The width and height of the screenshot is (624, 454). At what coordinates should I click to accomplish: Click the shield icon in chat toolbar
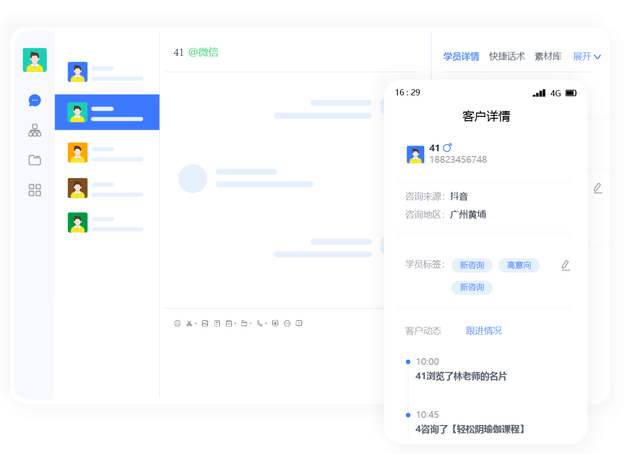[x=275, y=324]
